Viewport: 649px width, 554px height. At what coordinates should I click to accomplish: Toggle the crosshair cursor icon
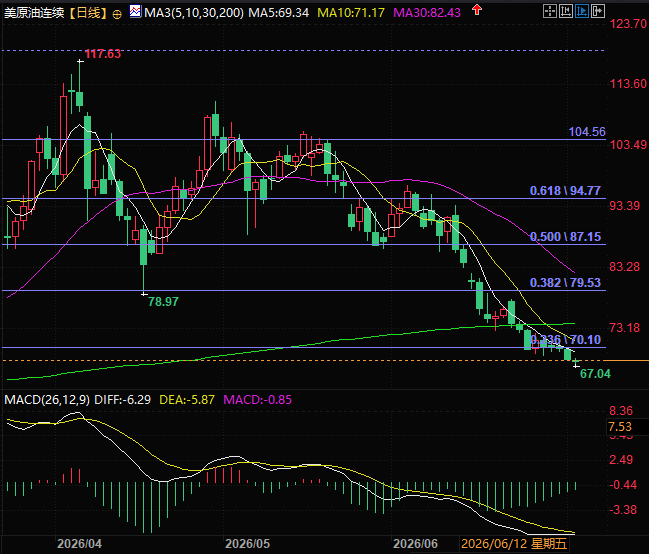coord(550,11)
